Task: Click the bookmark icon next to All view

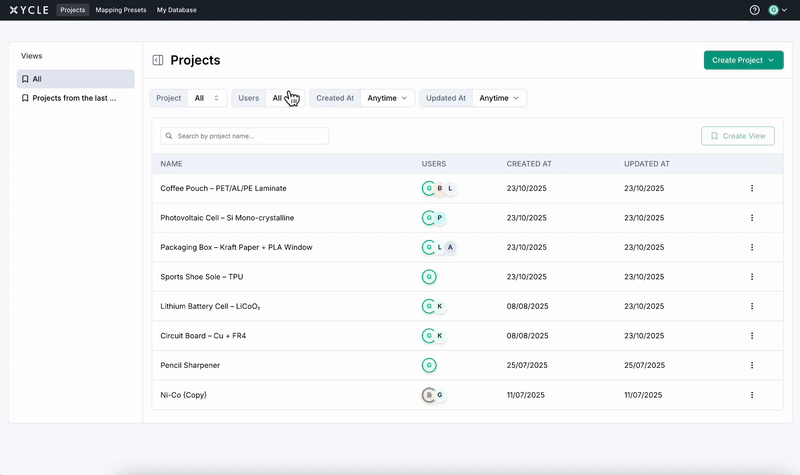Action: (25, 79)
